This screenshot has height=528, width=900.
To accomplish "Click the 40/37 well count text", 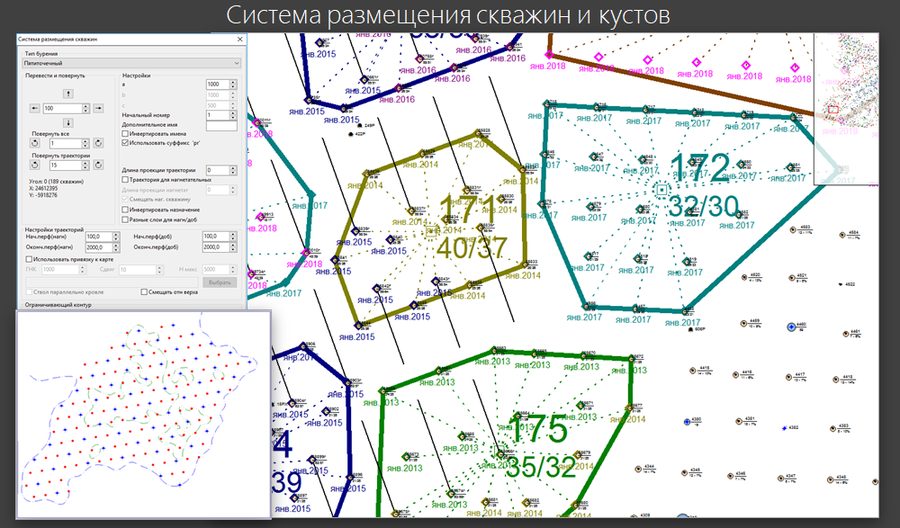I will click(472, 247).
